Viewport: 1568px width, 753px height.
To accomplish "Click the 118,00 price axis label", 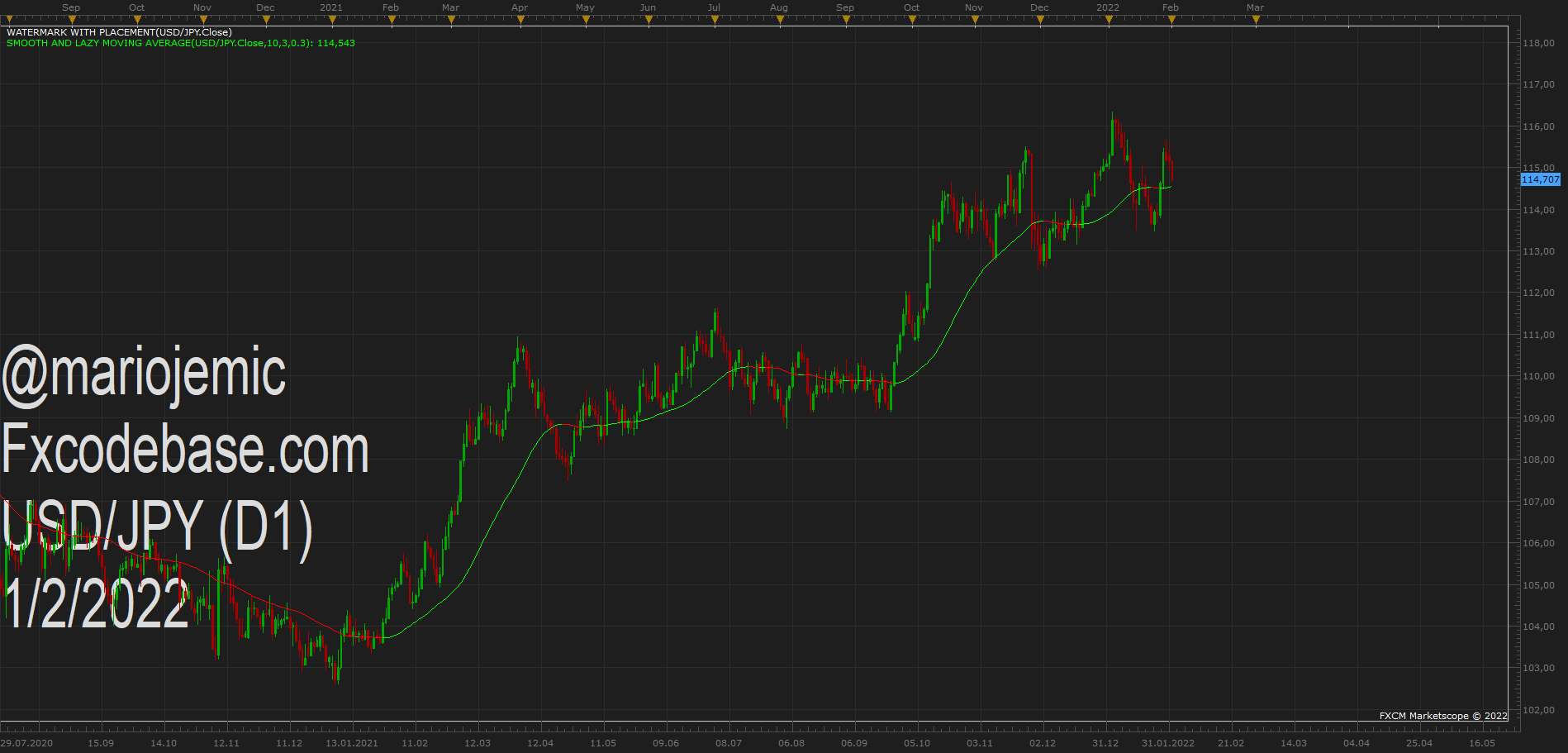I will point(1539,43).
